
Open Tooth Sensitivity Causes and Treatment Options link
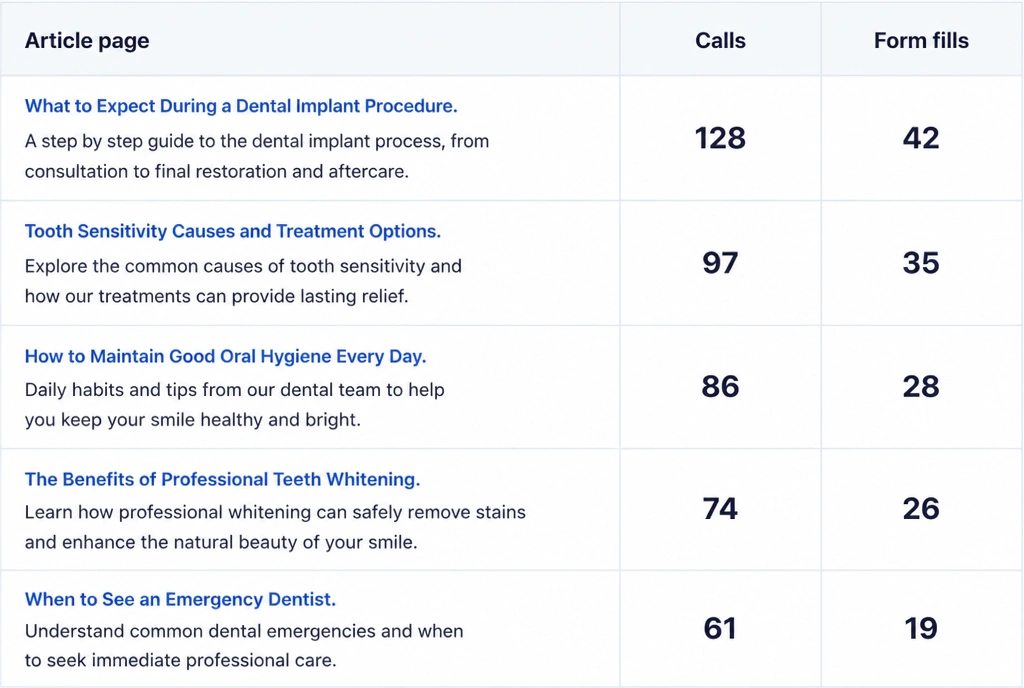[232, 231]
